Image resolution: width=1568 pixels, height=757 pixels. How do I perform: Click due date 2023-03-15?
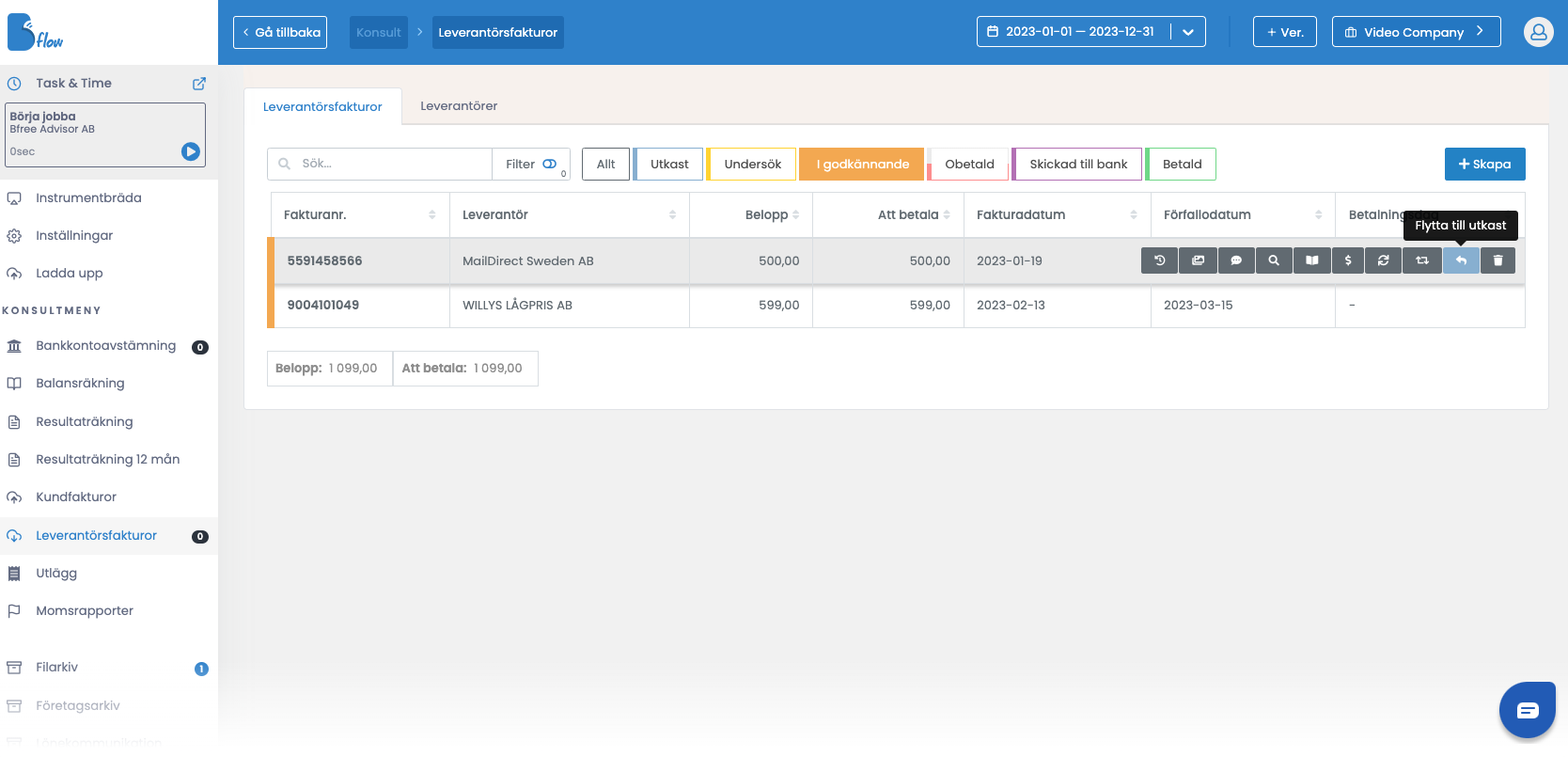pyautogui.click(x=1199, y=306)
